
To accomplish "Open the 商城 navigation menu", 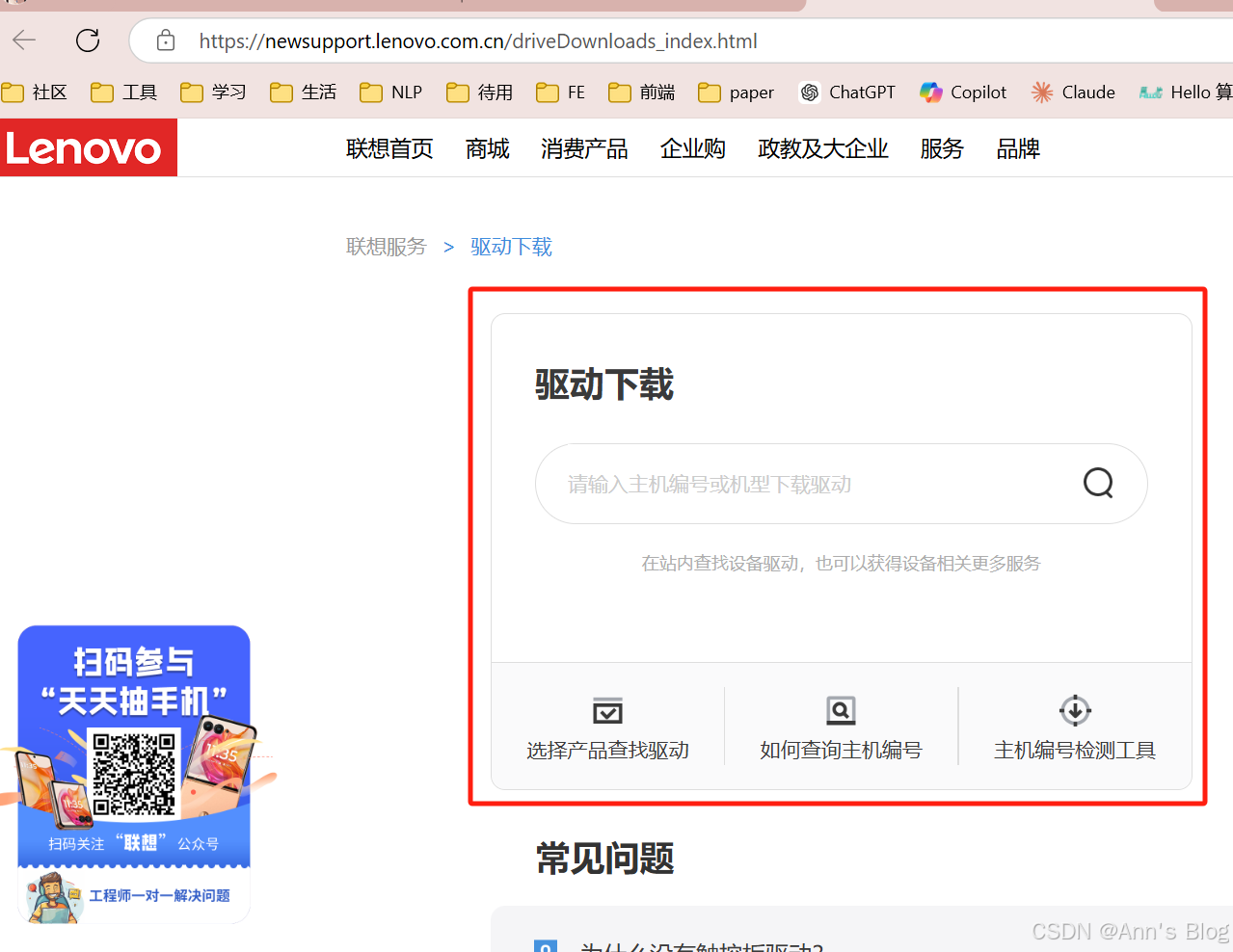I will point(487,149).
